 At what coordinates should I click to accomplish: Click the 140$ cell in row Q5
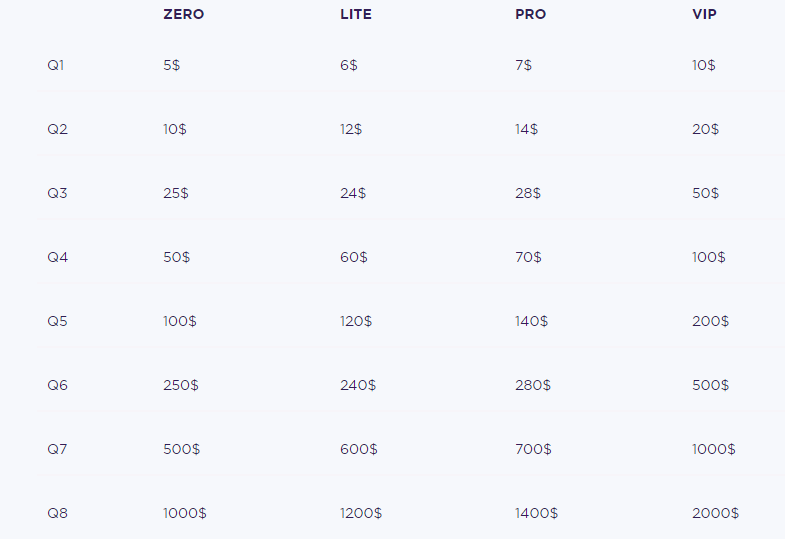pos(531,321)
